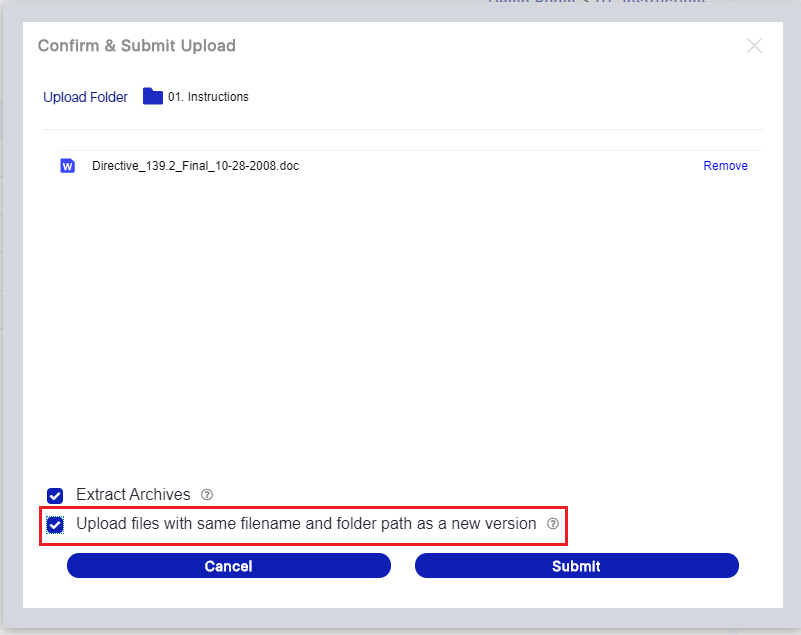Click the Confirm & Submit Upload title
The image size is (801, 635).
pyautogui.click(x=137, y=45)
